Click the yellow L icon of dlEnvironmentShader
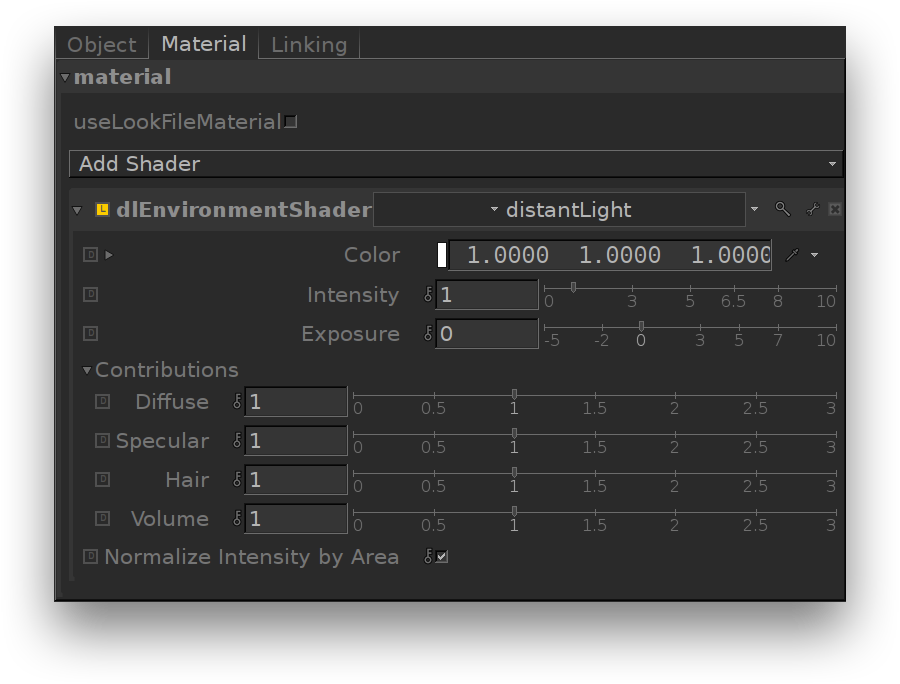This screenshot has width=900, height=684. 102,210
